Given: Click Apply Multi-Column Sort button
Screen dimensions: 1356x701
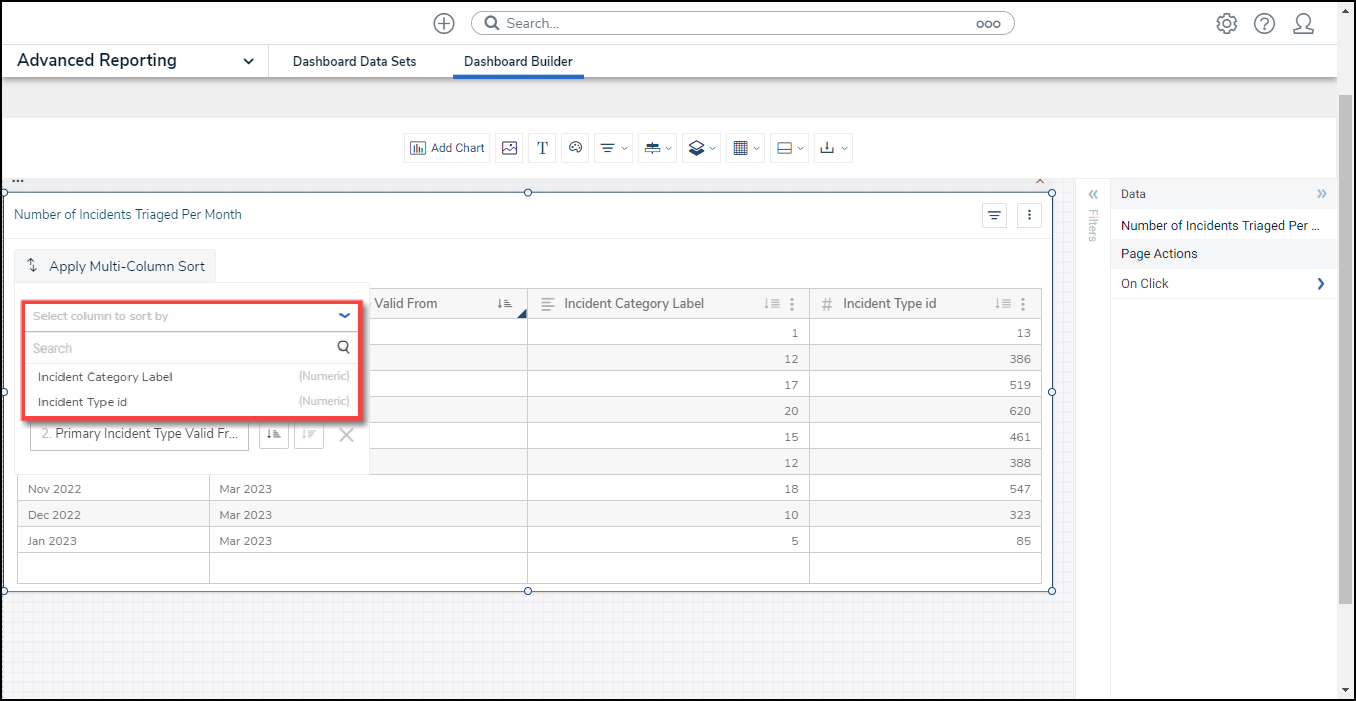Looking at the screenshot, I should (x=115, y=266).
